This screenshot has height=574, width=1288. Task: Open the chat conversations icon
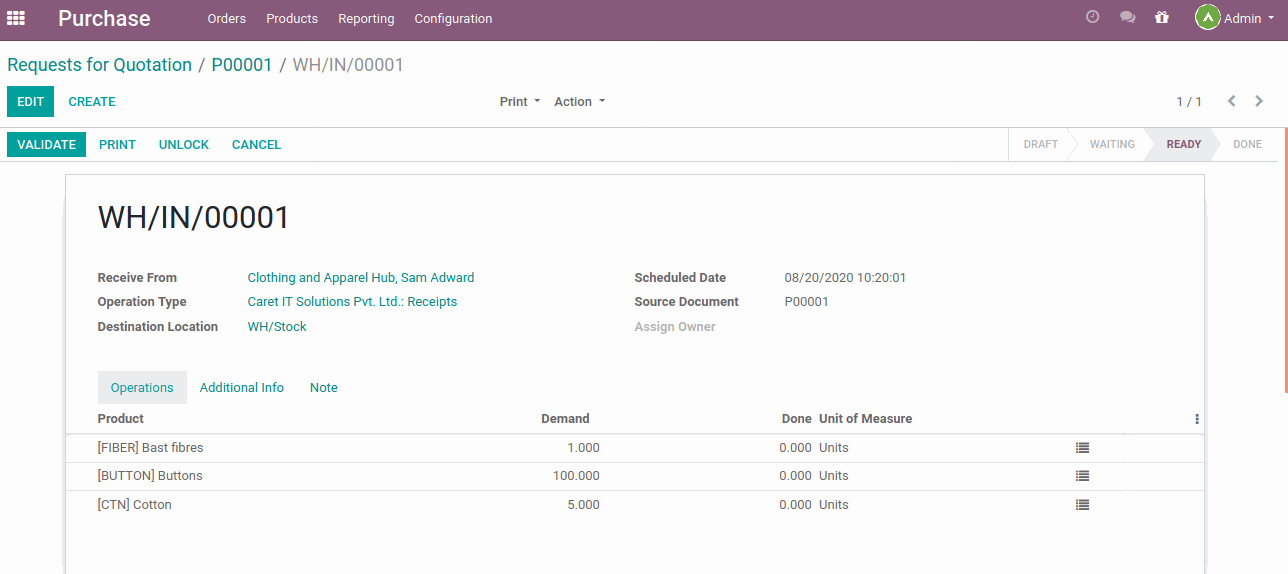tap(1127, 17)
